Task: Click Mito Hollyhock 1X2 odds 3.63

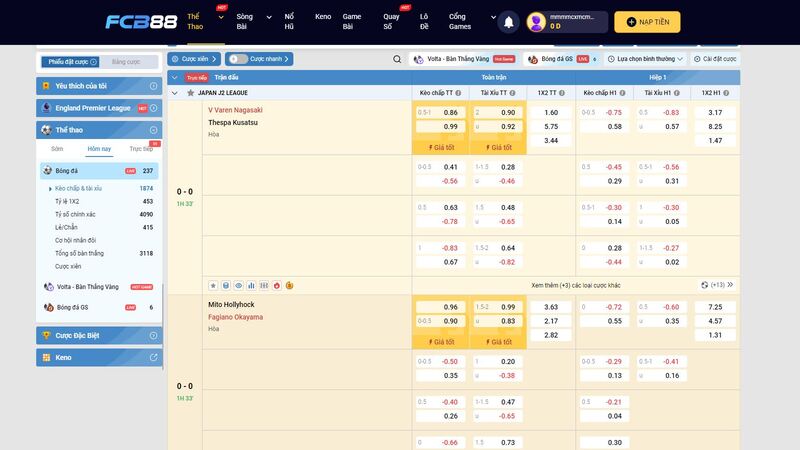Action: tap(551, 307)
